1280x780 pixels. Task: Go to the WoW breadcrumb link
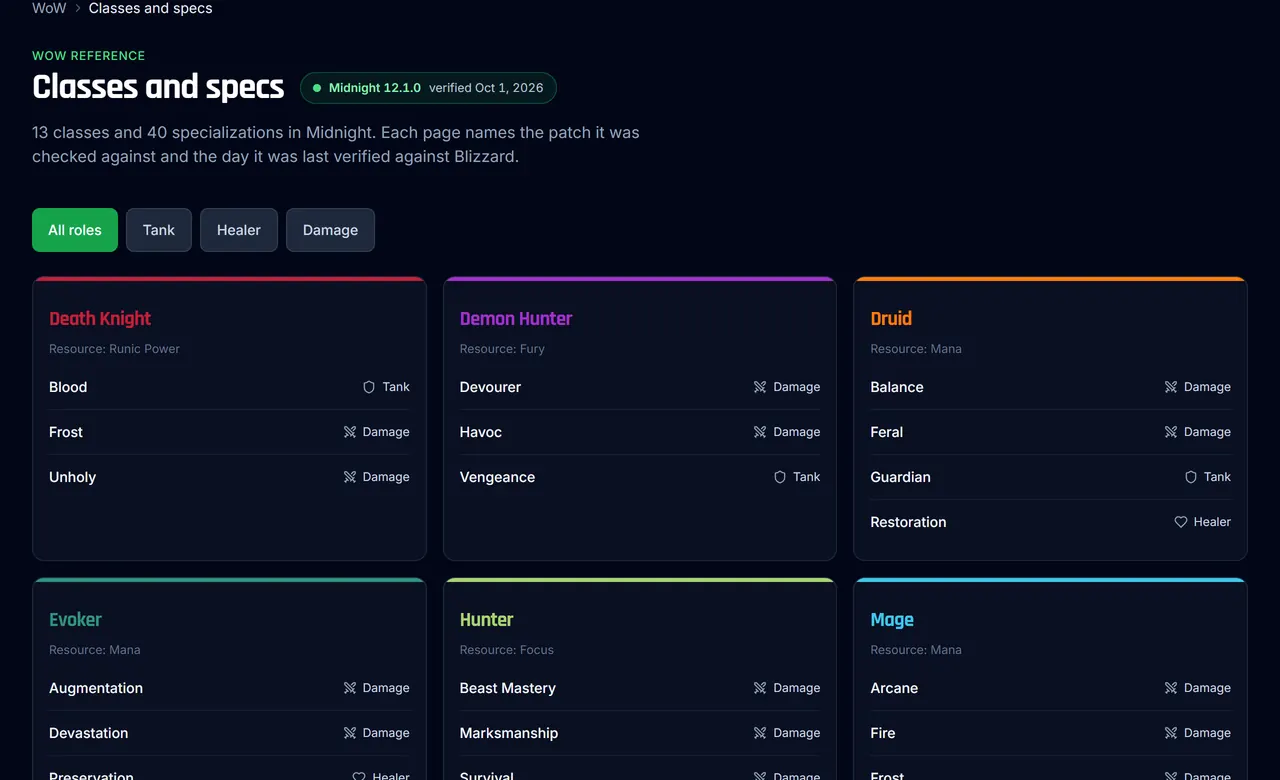[49, 8]
